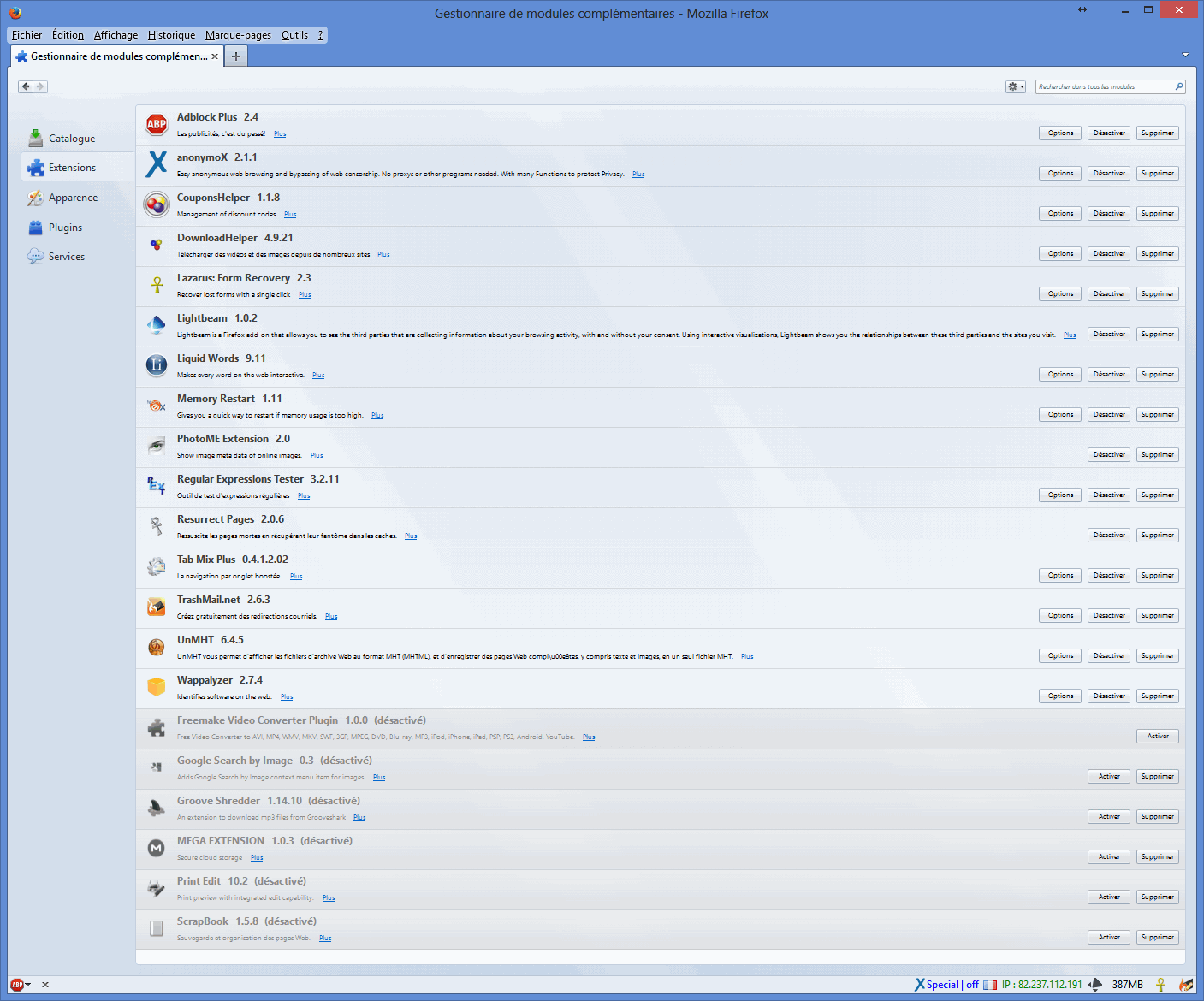Image resolution: width=1204 pixels, height=1001 pixels.
Task: Open the gear tools dropdown for modules
Action: pos(1016,86)
